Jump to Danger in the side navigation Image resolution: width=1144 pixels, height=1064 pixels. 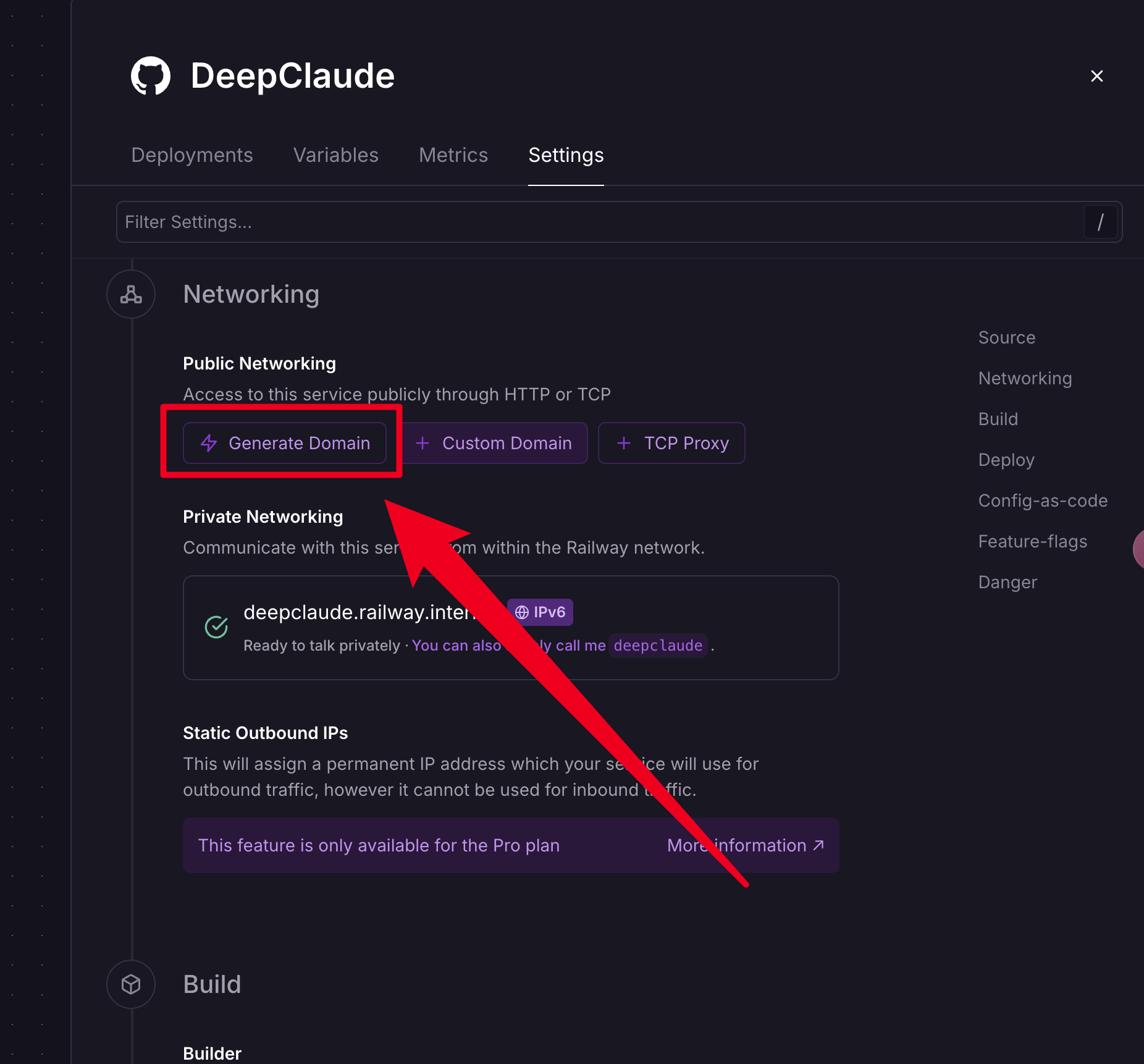[x=1007, y=582]
